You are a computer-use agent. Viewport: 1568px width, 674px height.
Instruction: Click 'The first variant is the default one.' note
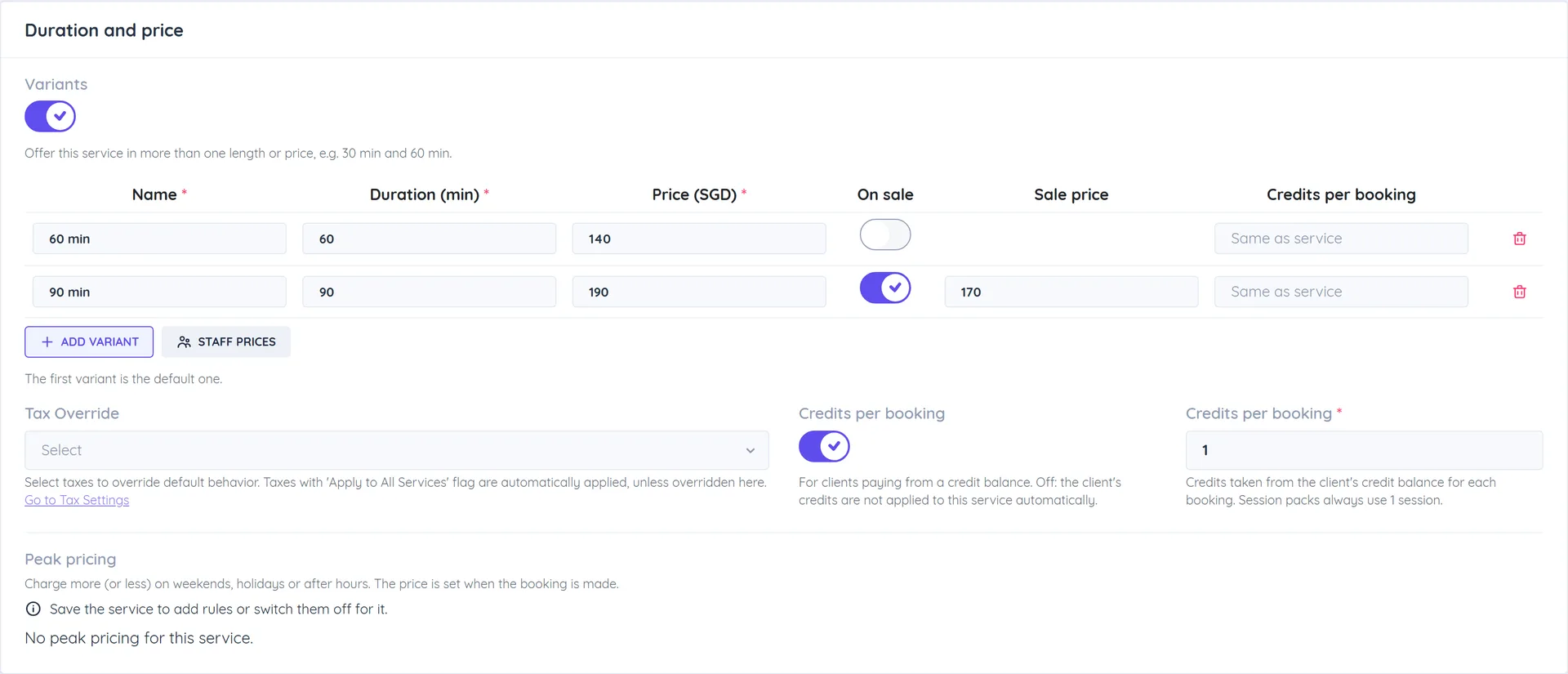[123, 379]
